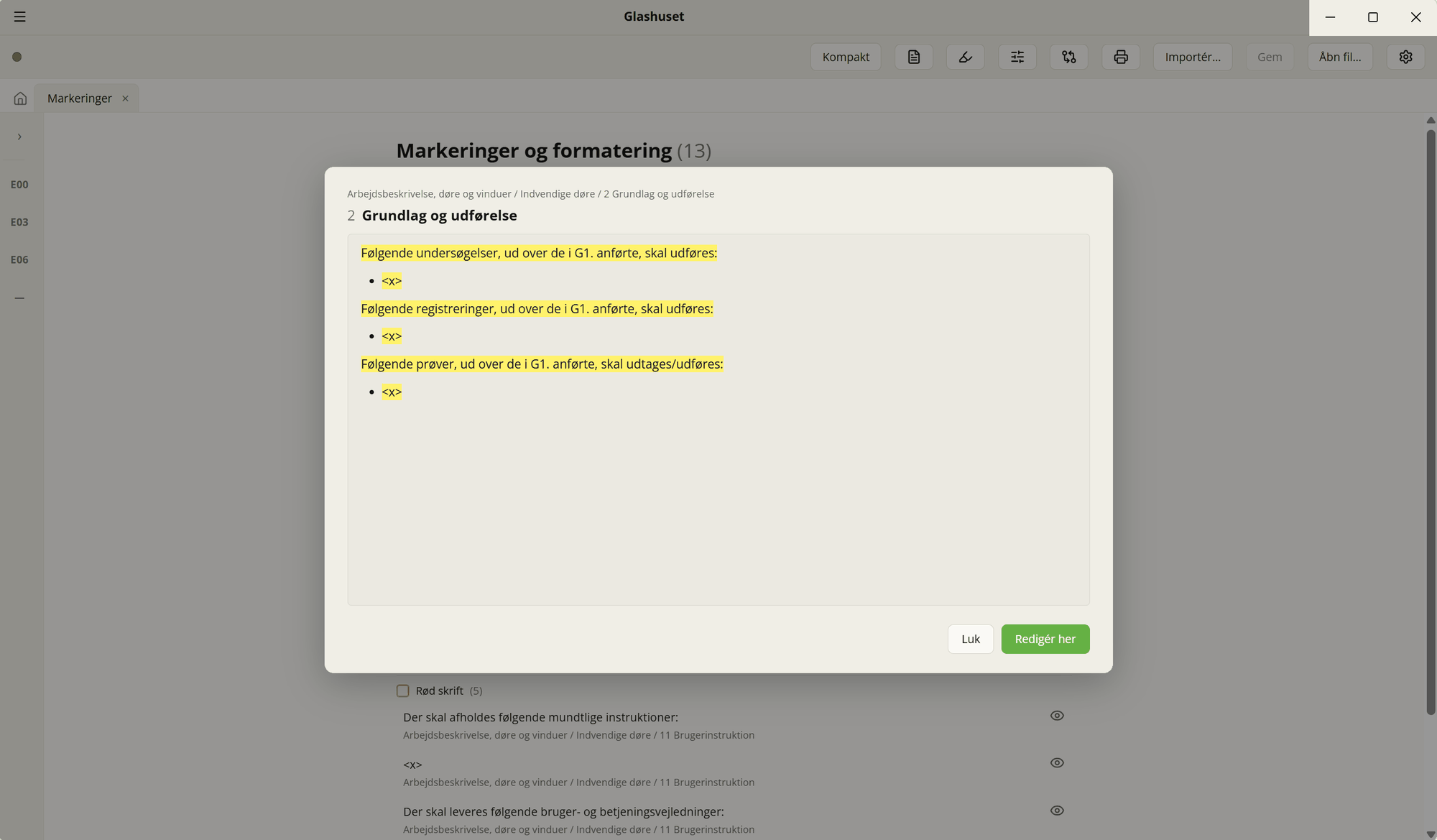The image size is (1437, 840).
Task: Switch to the Markeringer tab
Action: (80, 98)
